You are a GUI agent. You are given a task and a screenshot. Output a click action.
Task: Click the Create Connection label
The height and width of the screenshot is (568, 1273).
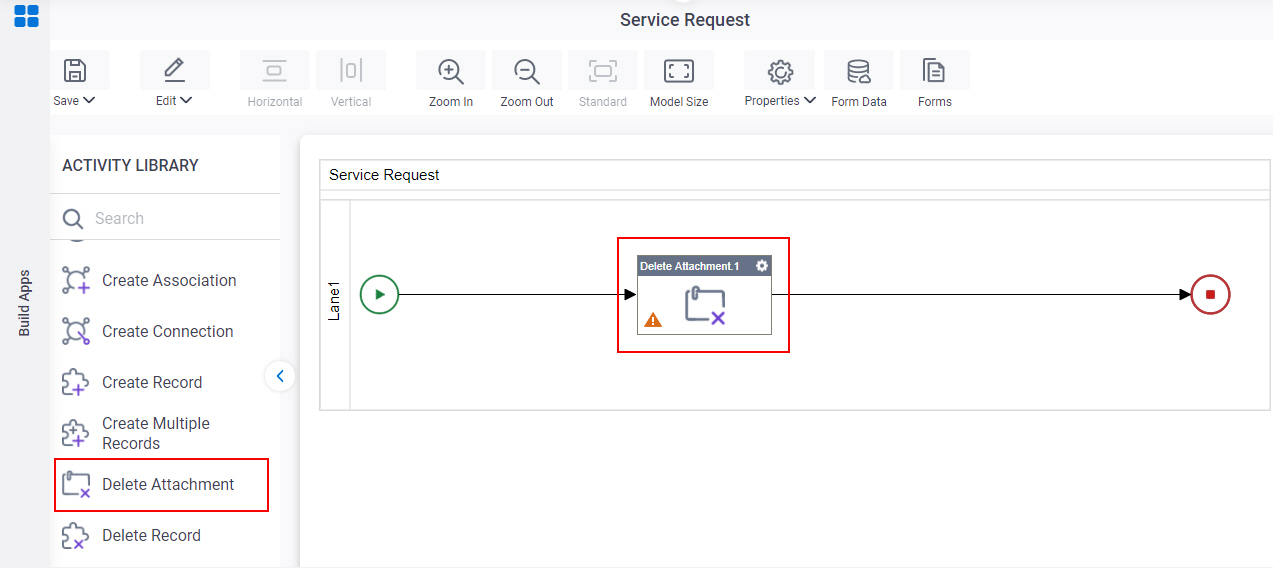[167, 331]
